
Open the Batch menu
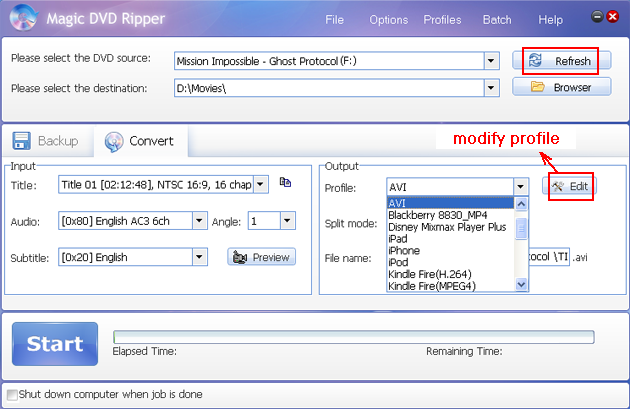[x=497, y=20]
